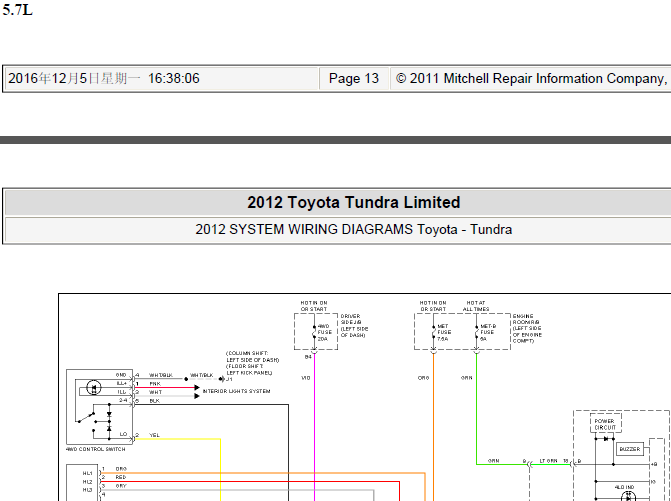This screenshot has height=501, width=671.
Task: Click the "HOT AT ALL TIMES" label
Action: coord(476,306)
